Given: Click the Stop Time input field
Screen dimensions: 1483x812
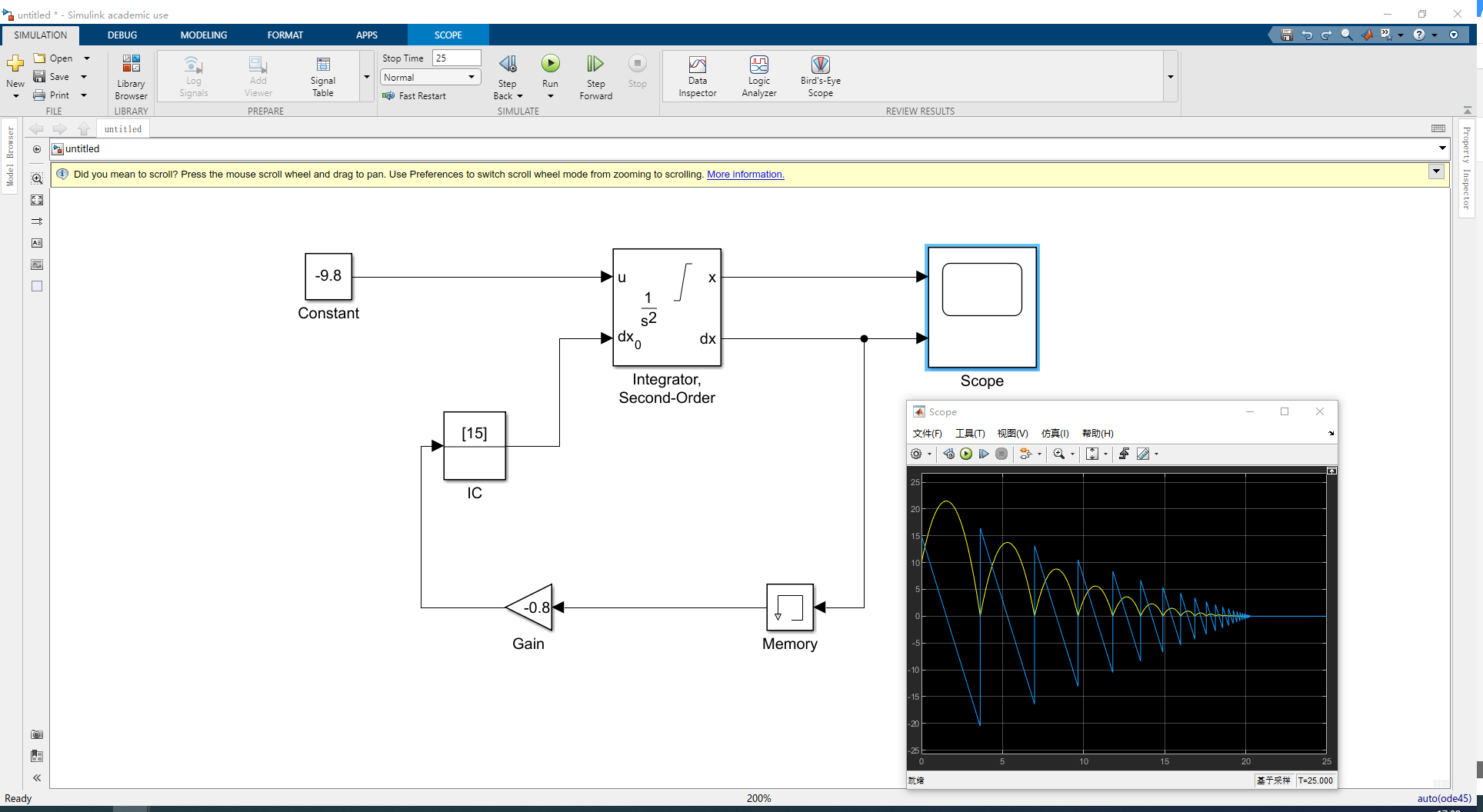Looking at the screenshot, I should pyautogui.click(x=456, y=58).
